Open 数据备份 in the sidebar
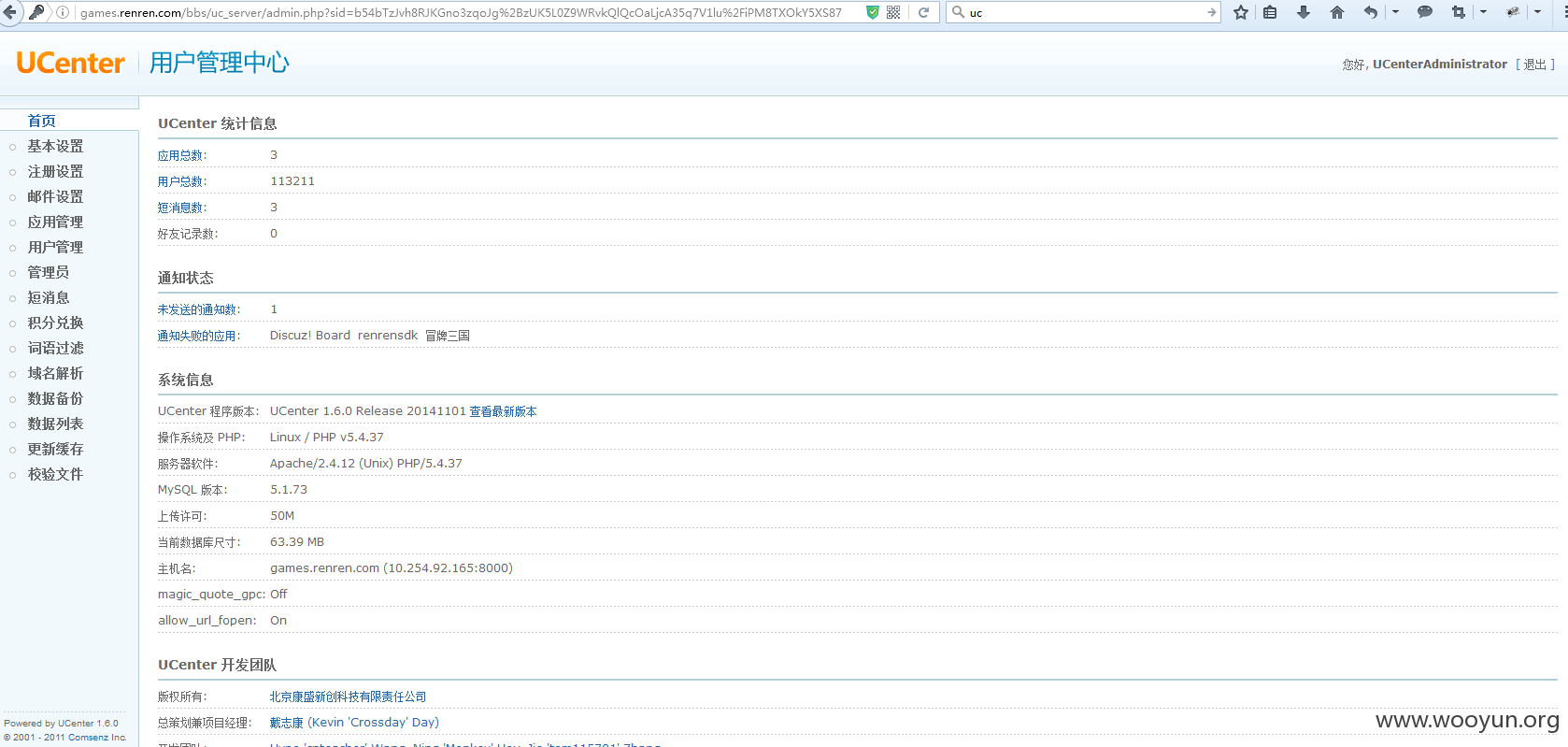Image resolution: width=1568 pixels, height=747 pixels. pos(55,398)
